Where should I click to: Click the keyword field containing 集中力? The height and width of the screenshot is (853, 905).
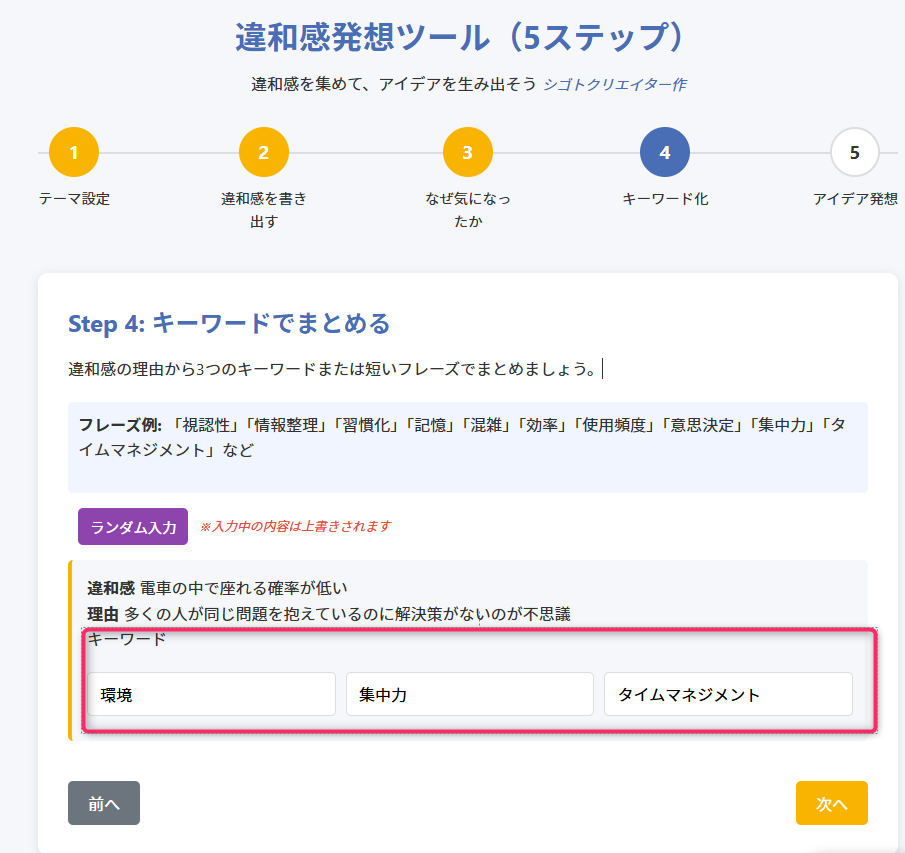click(x=469, y=694)
